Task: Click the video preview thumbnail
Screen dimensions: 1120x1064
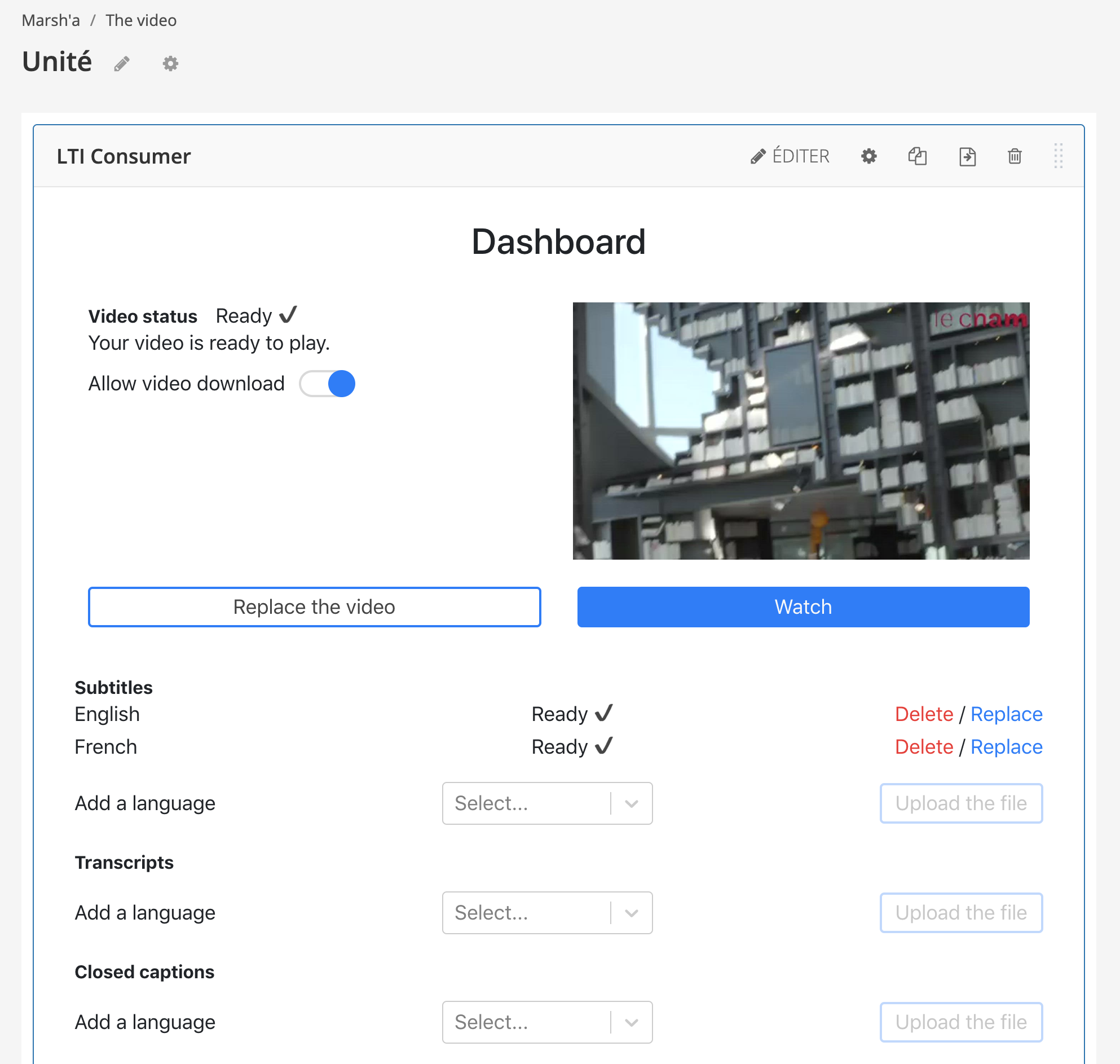Action: 800,431
